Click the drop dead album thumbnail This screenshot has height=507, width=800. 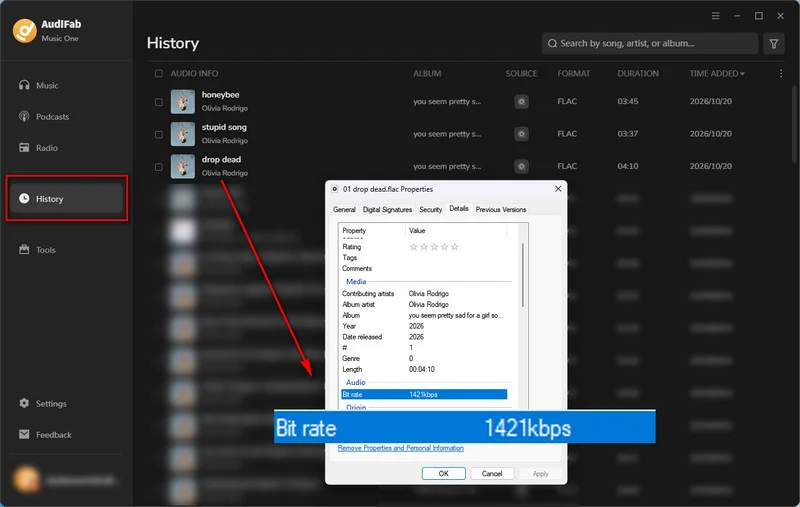183,166
